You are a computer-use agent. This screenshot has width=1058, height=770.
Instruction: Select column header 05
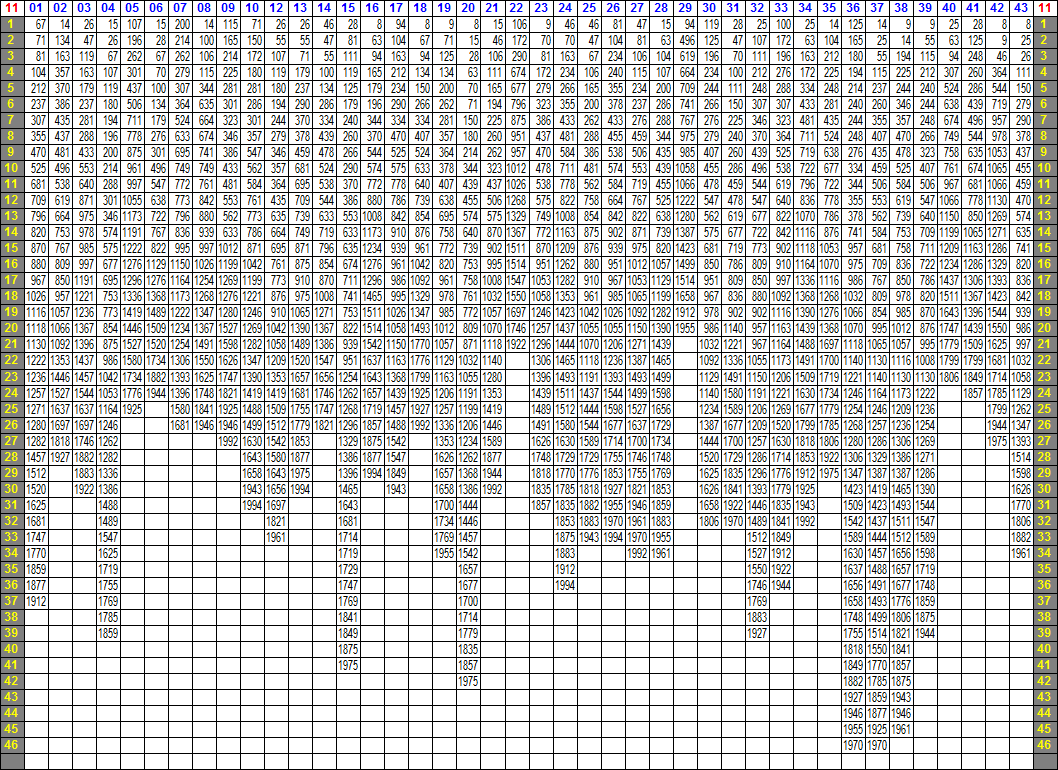(132, 7)
